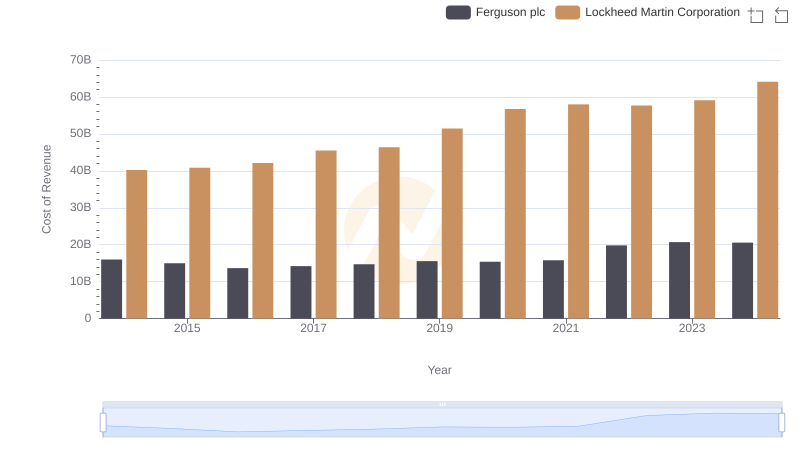This screenshot has height=461, width=800.
Task: Click the Ferguson plc bar for 2015
Action: pos(174,291)
